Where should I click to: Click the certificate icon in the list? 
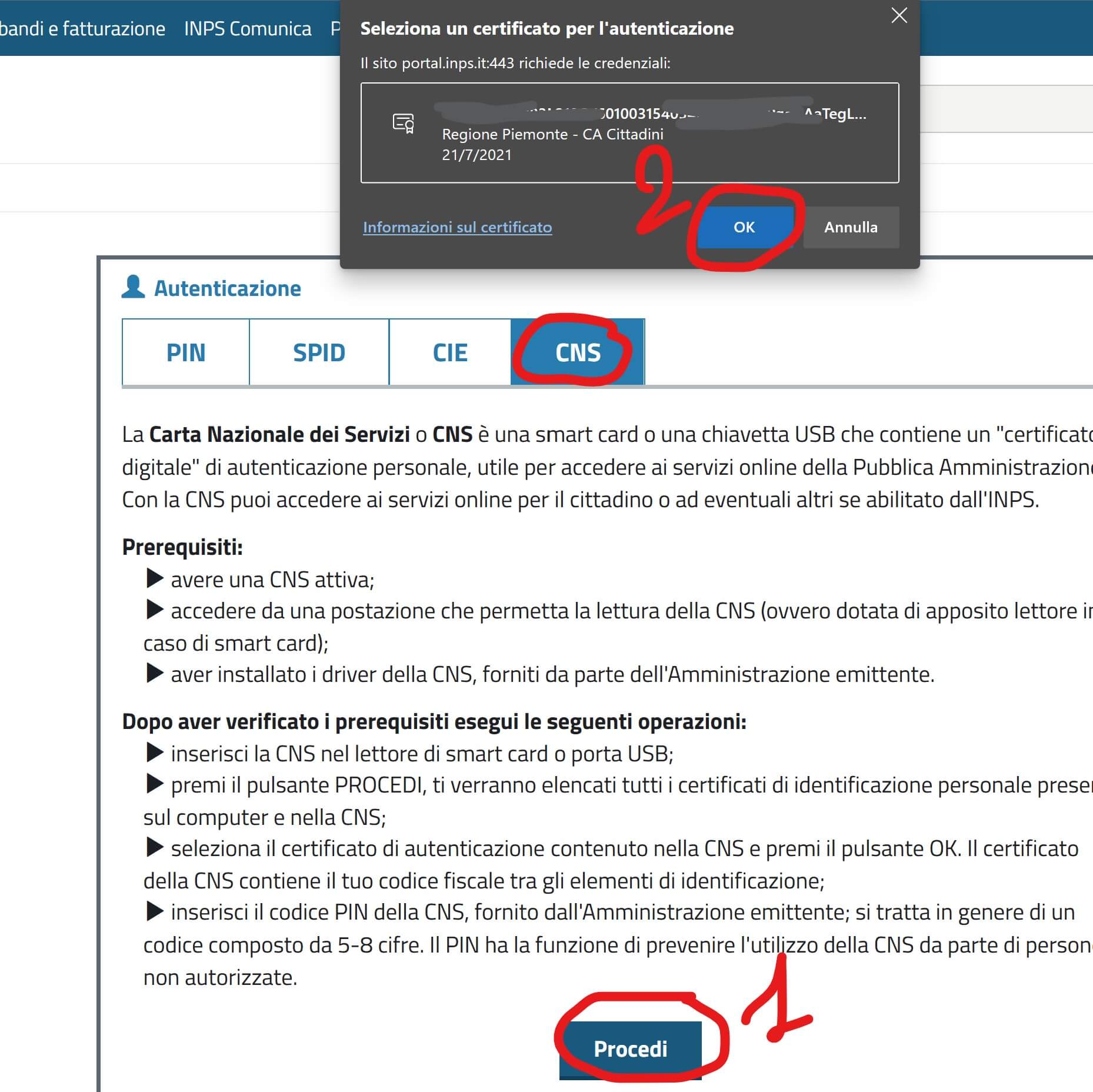[404, 123]
